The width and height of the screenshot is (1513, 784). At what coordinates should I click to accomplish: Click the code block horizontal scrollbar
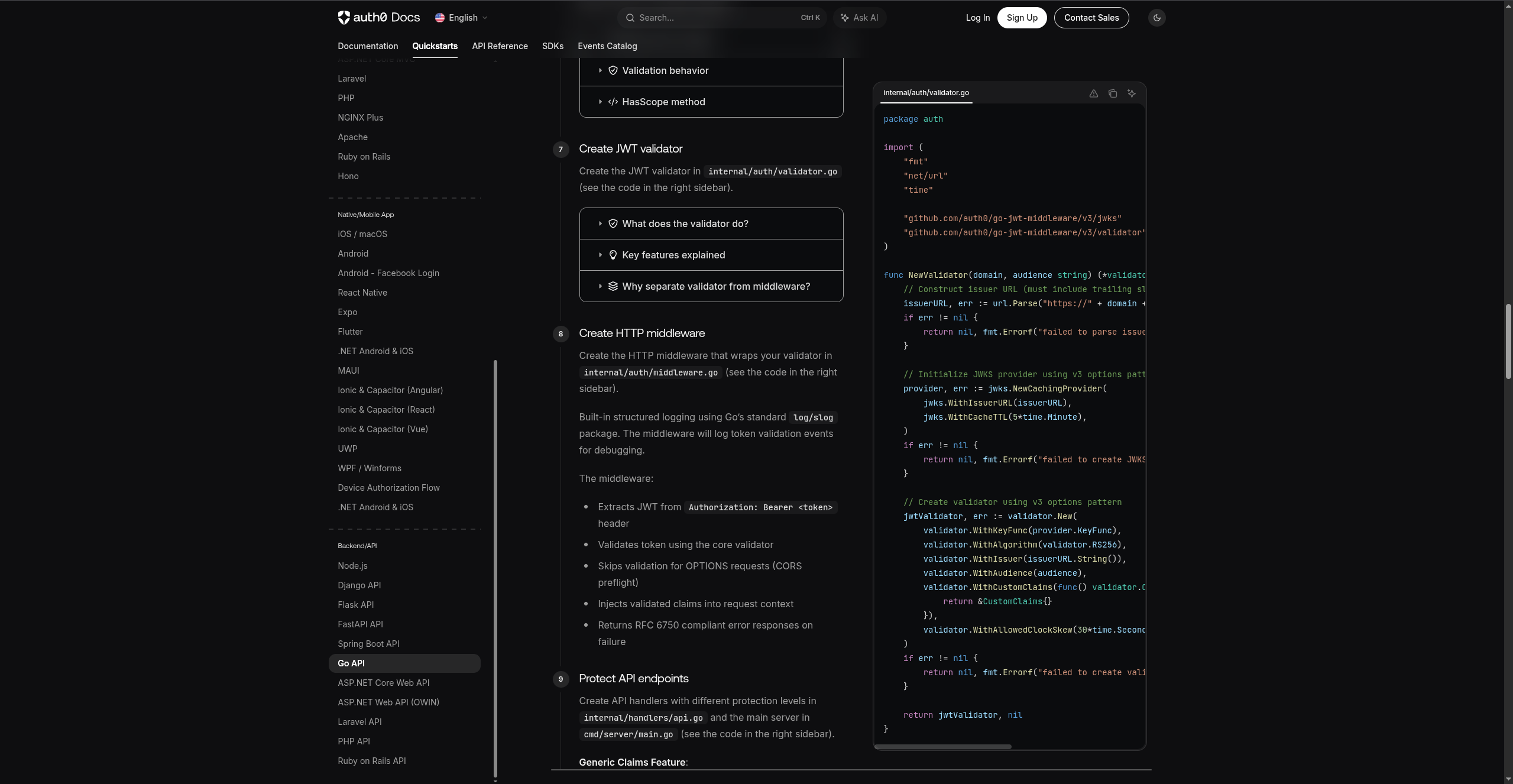[x=942, y=747]
